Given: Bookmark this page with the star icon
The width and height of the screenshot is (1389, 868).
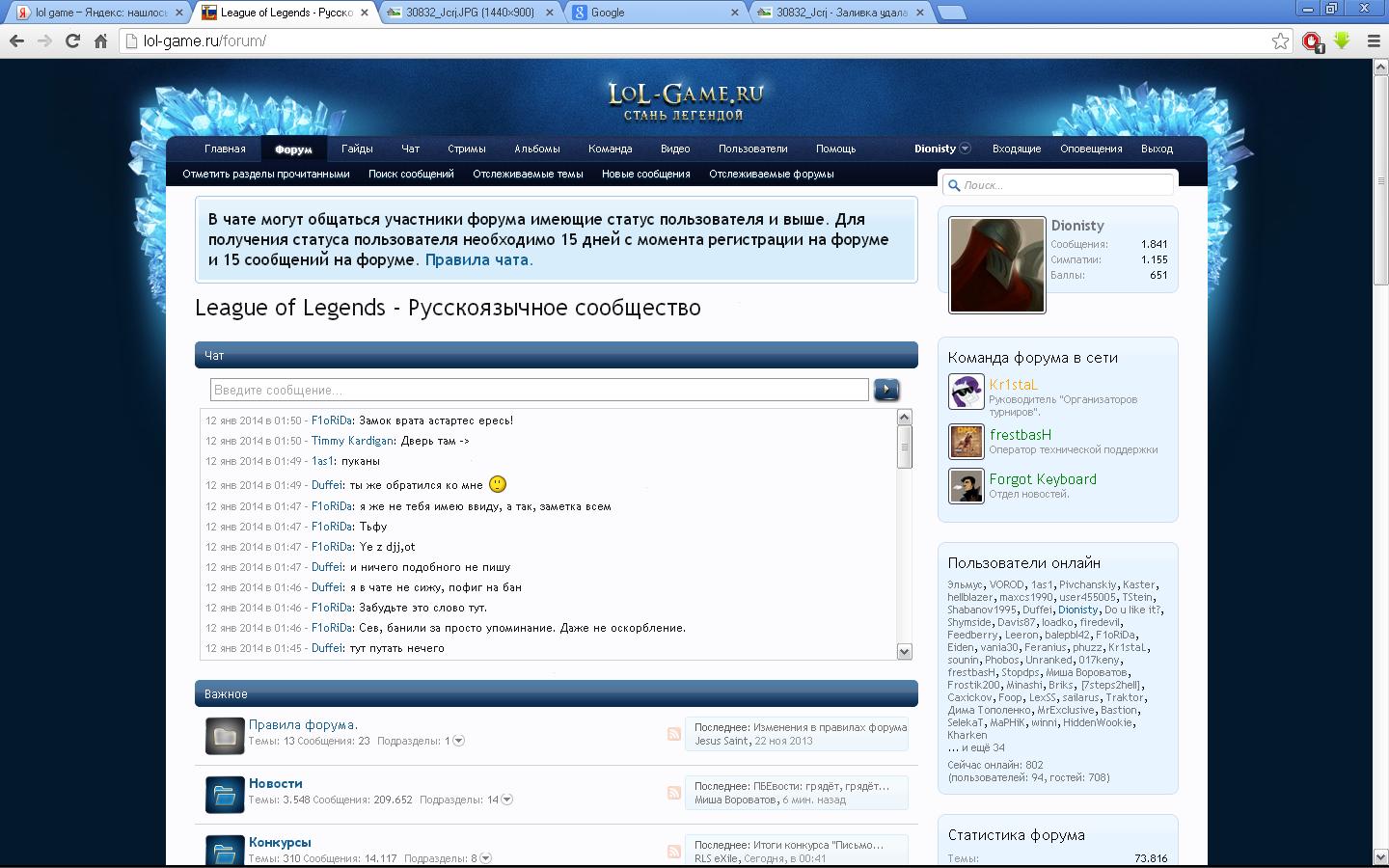Looking at the screenshot, I should coord(1280,41).
